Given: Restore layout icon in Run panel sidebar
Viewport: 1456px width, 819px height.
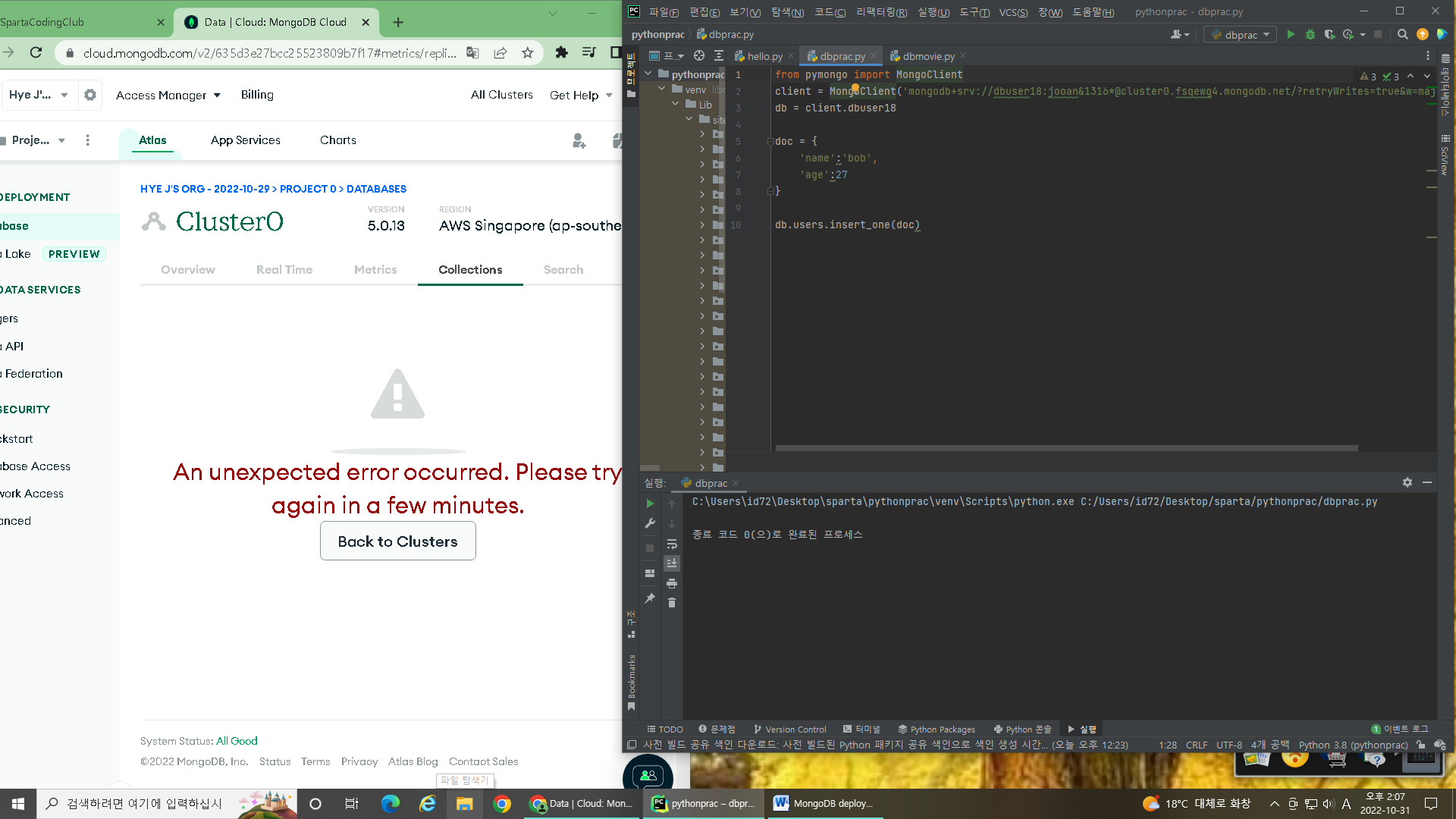Looking at the screenshot, I should (650, 573).
